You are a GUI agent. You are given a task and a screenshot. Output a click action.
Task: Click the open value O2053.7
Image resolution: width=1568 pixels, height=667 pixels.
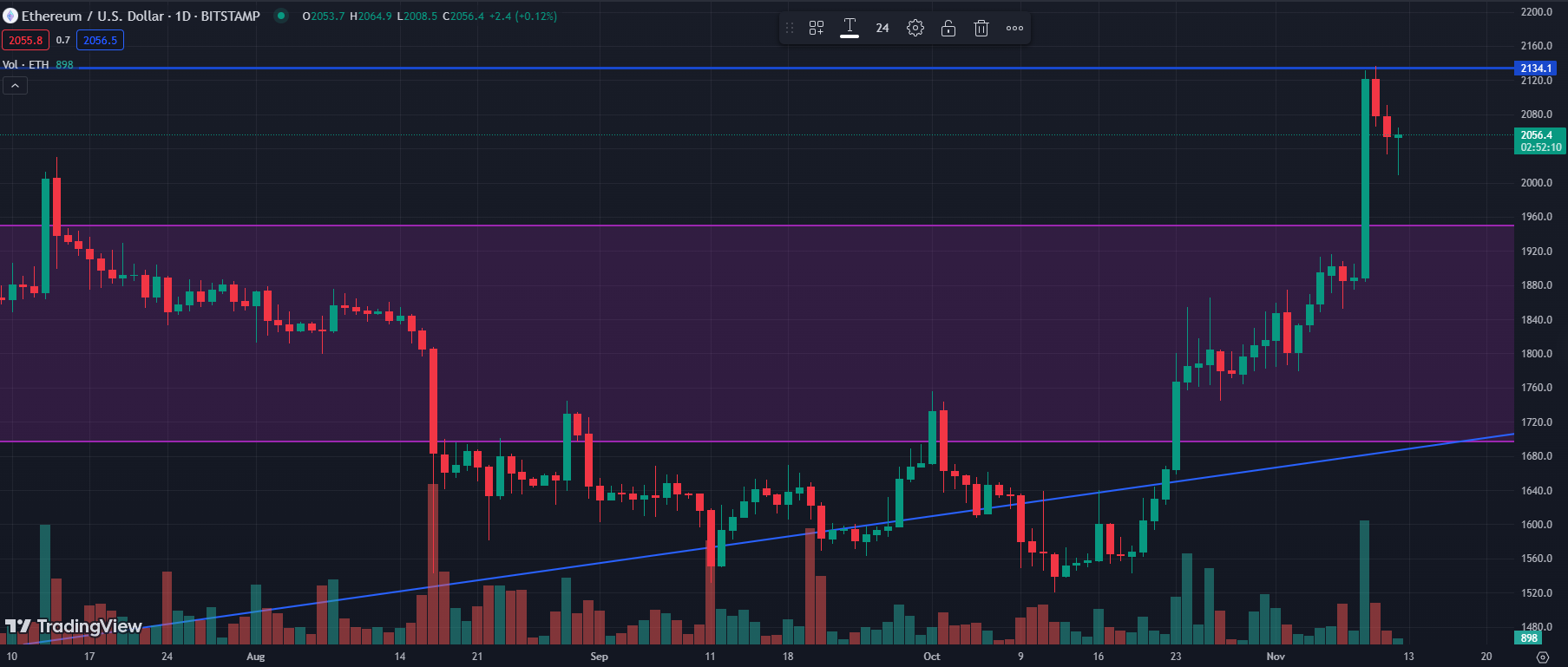(x=324, y=16)
